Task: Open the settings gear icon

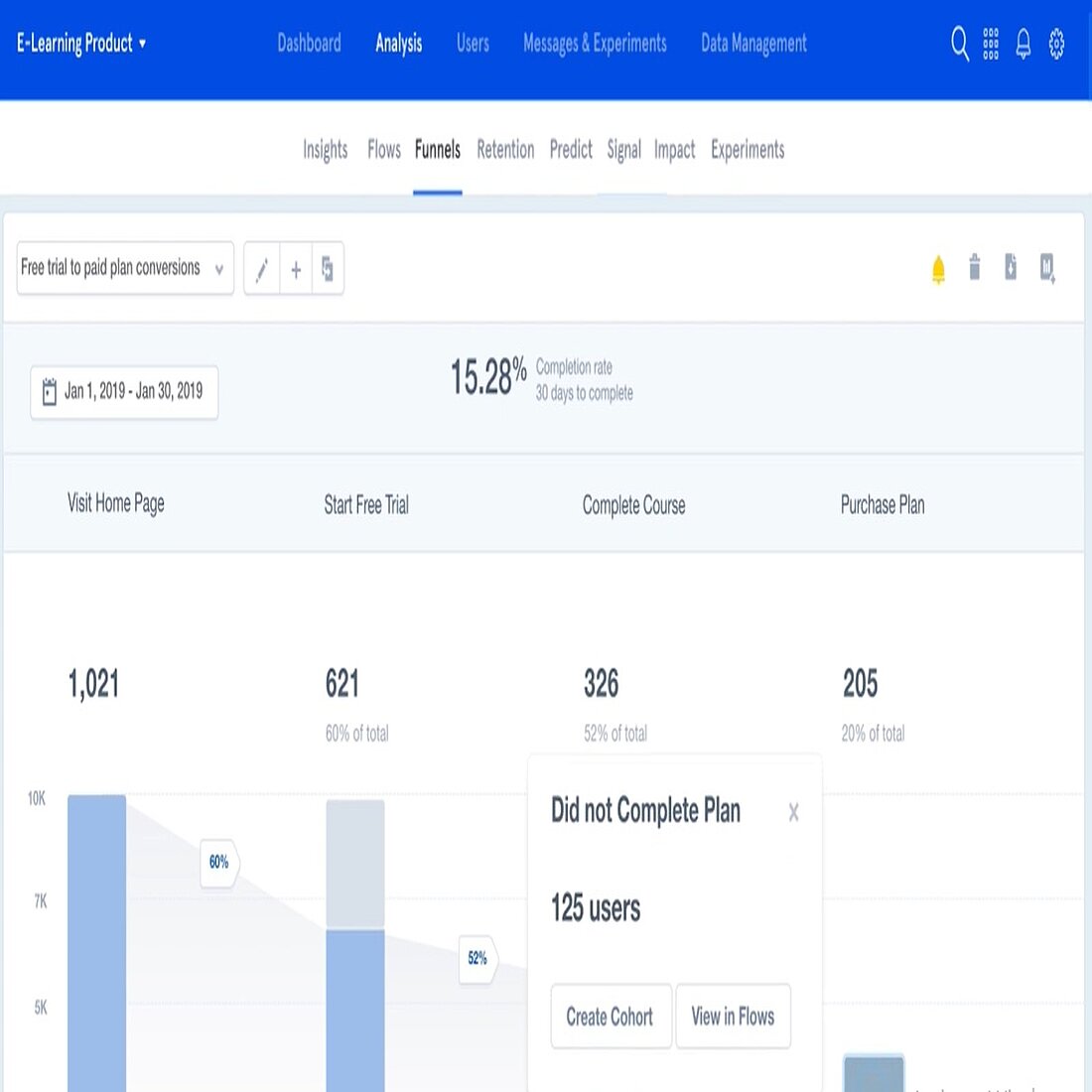Action: click(1056, 44)
